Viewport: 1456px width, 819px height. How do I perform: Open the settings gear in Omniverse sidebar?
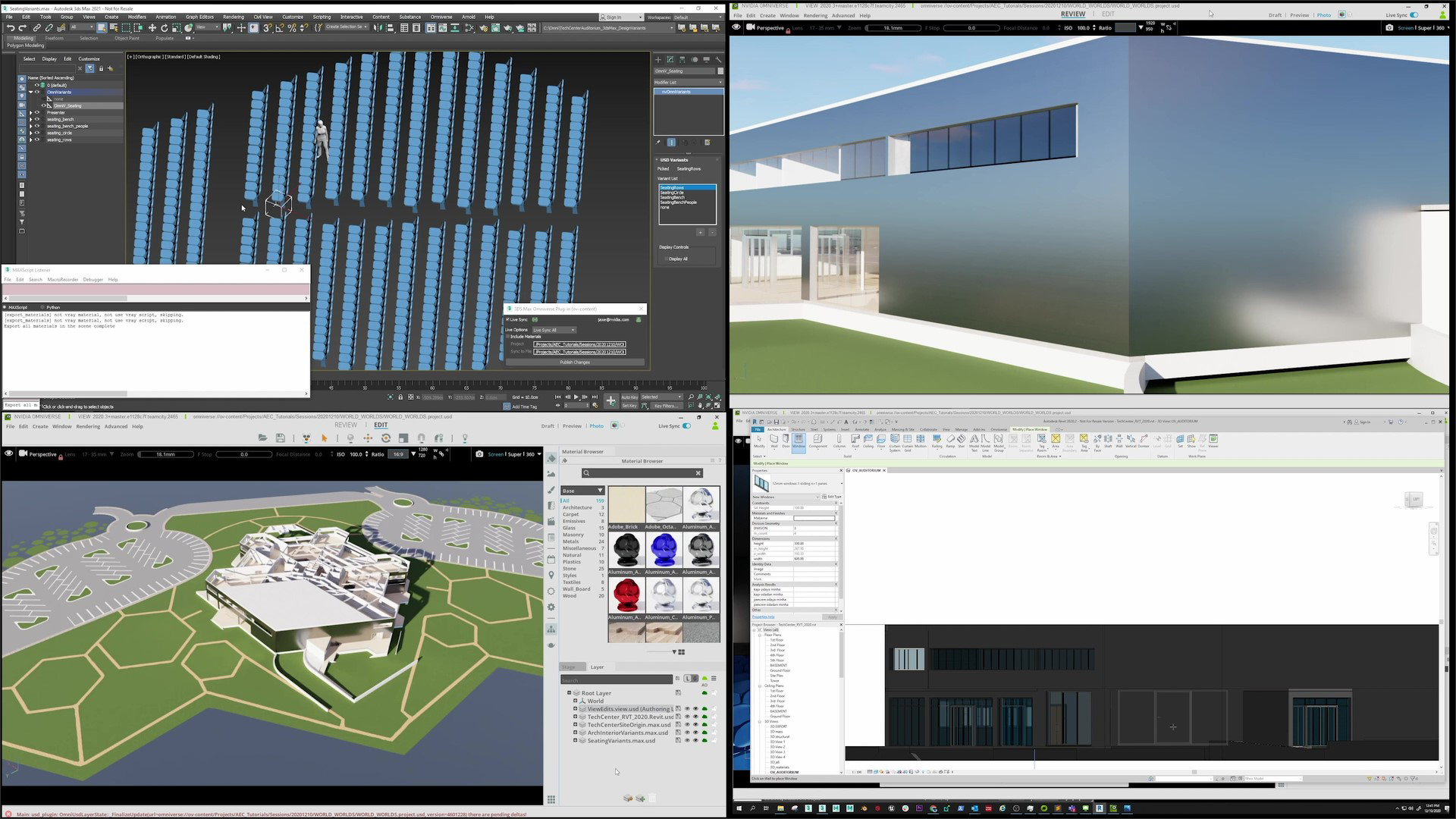(x=551, y=607)
